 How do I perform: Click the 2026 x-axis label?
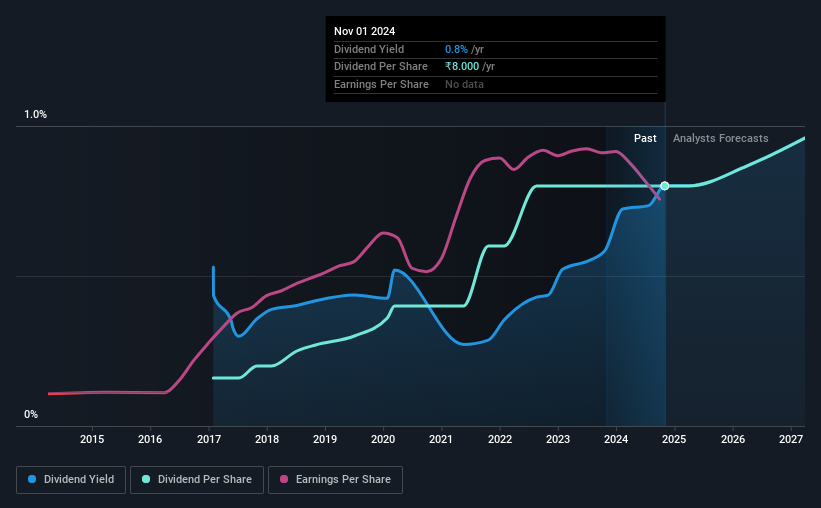(x=733, y=439)
